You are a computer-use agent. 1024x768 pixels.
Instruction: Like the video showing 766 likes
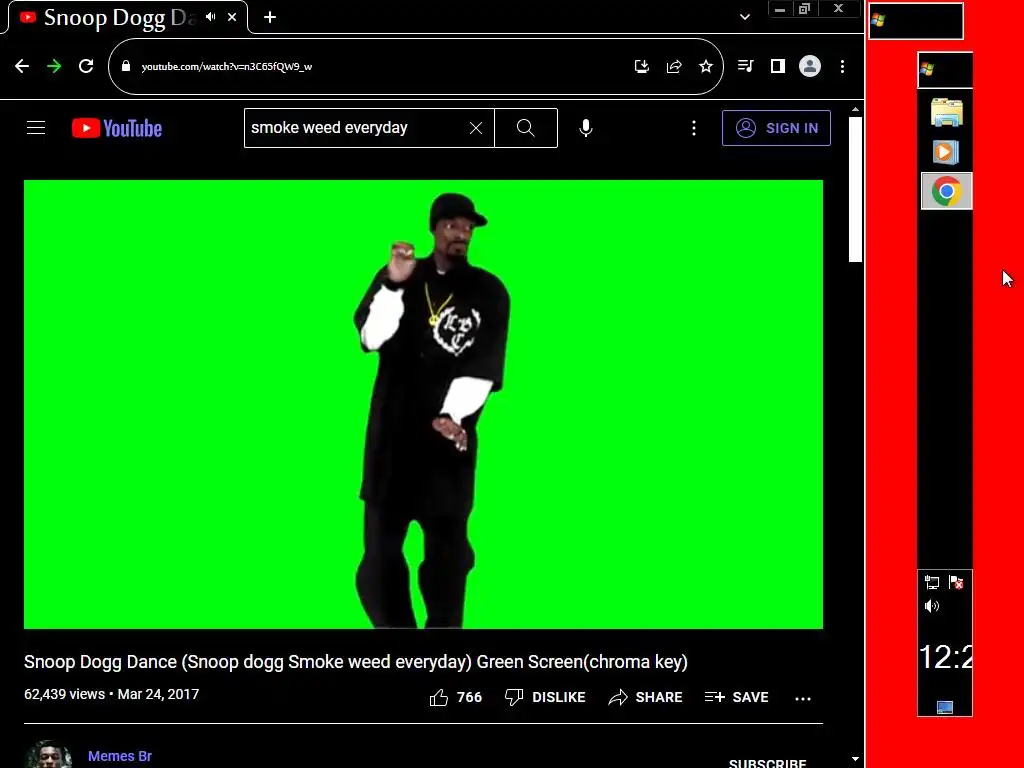pos(456,697)
